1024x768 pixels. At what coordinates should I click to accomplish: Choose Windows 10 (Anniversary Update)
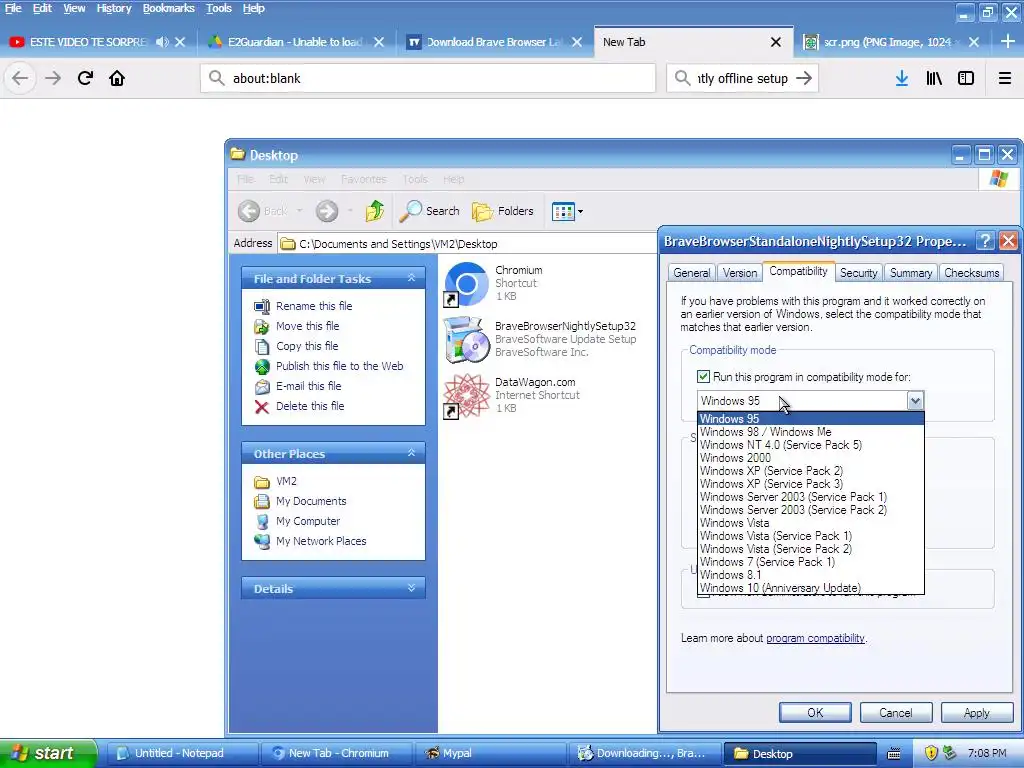pyautogui.click(x=810, y=588)
